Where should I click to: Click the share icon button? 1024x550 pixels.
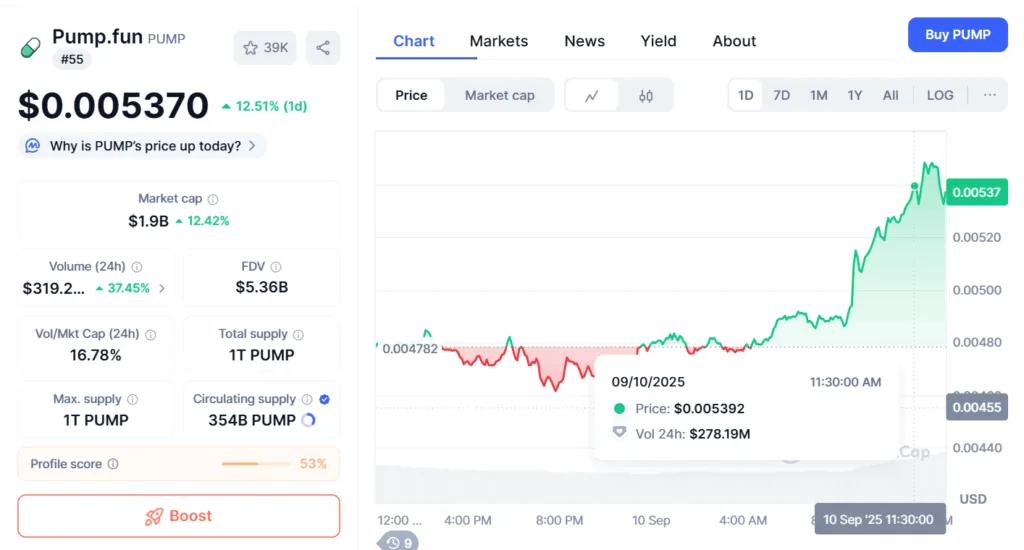point(323,48)
